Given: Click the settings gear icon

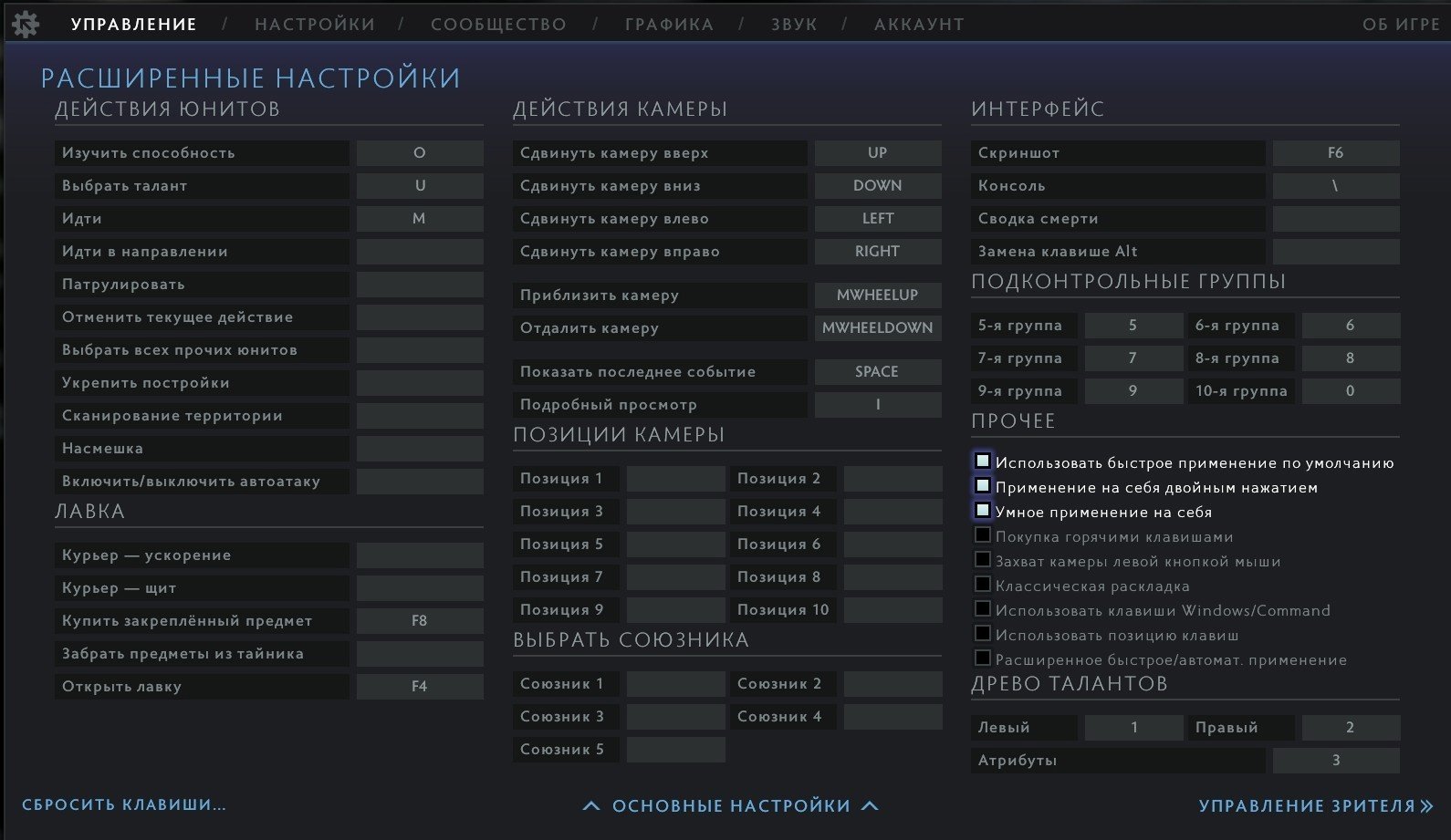Looking at the screenshot, I should tap(26, 24).
